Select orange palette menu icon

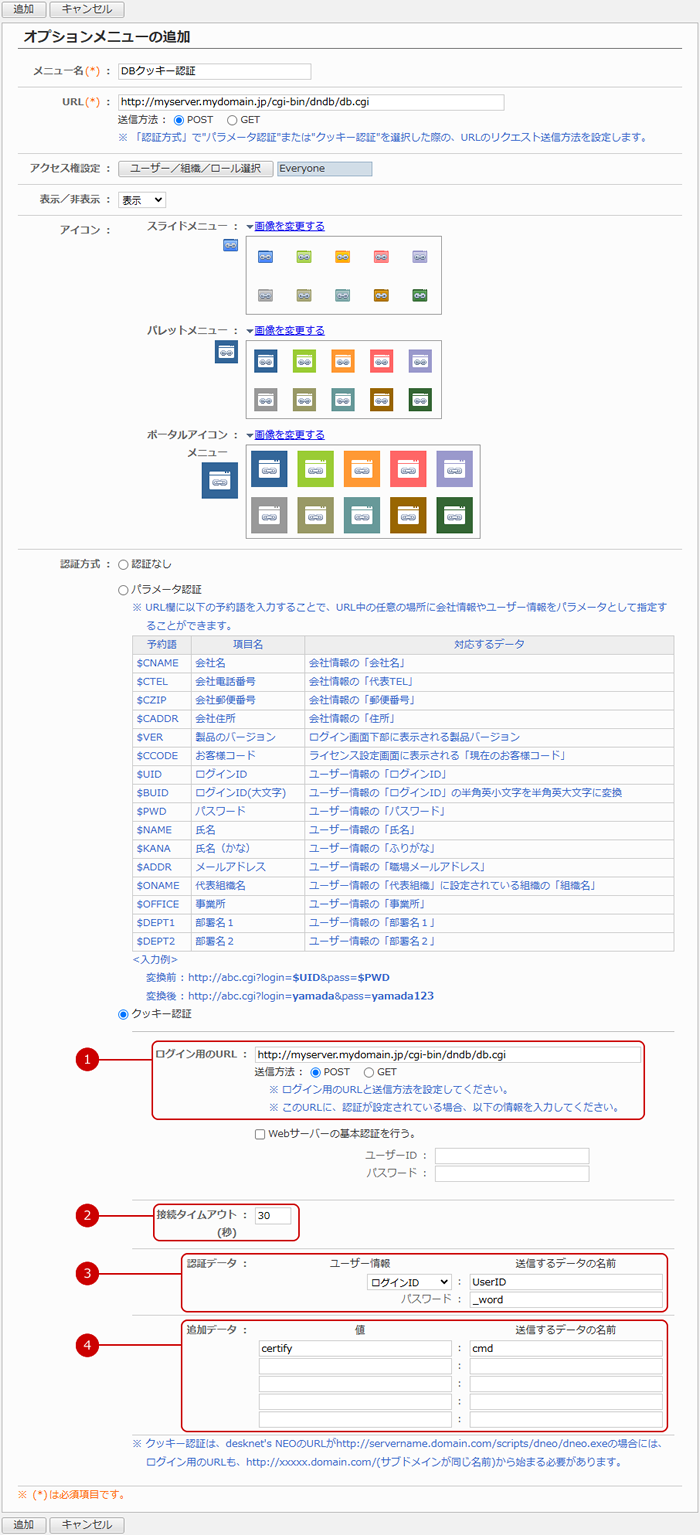[343, 360]
